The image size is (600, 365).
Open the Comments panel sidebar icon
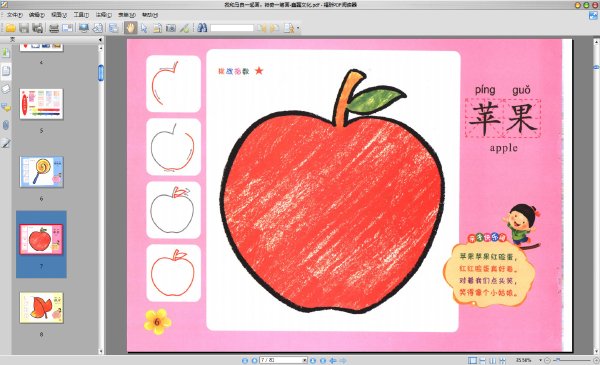point(6,107)
